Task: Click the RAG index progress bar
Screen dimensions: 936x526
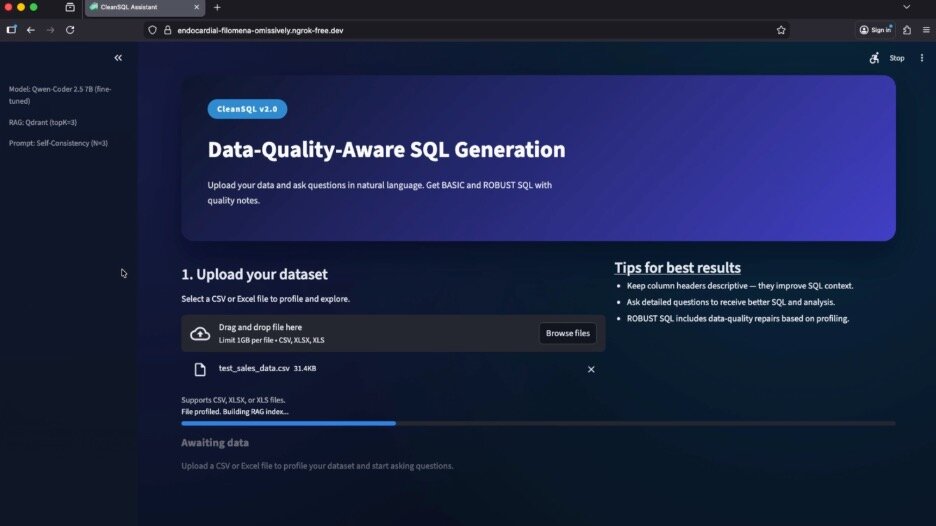Action: [538, 423]
